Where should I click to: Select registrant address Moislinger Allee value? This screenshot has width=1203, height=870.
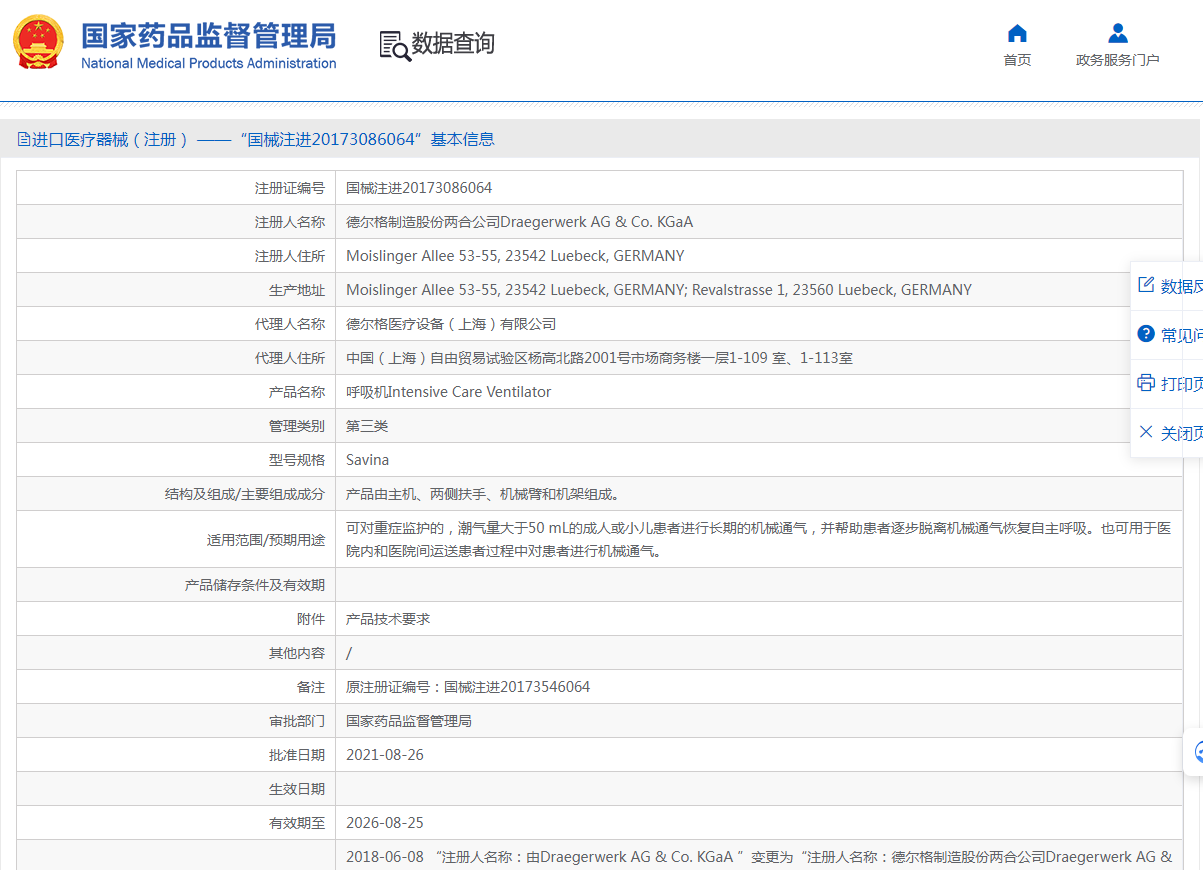(515, 256)
